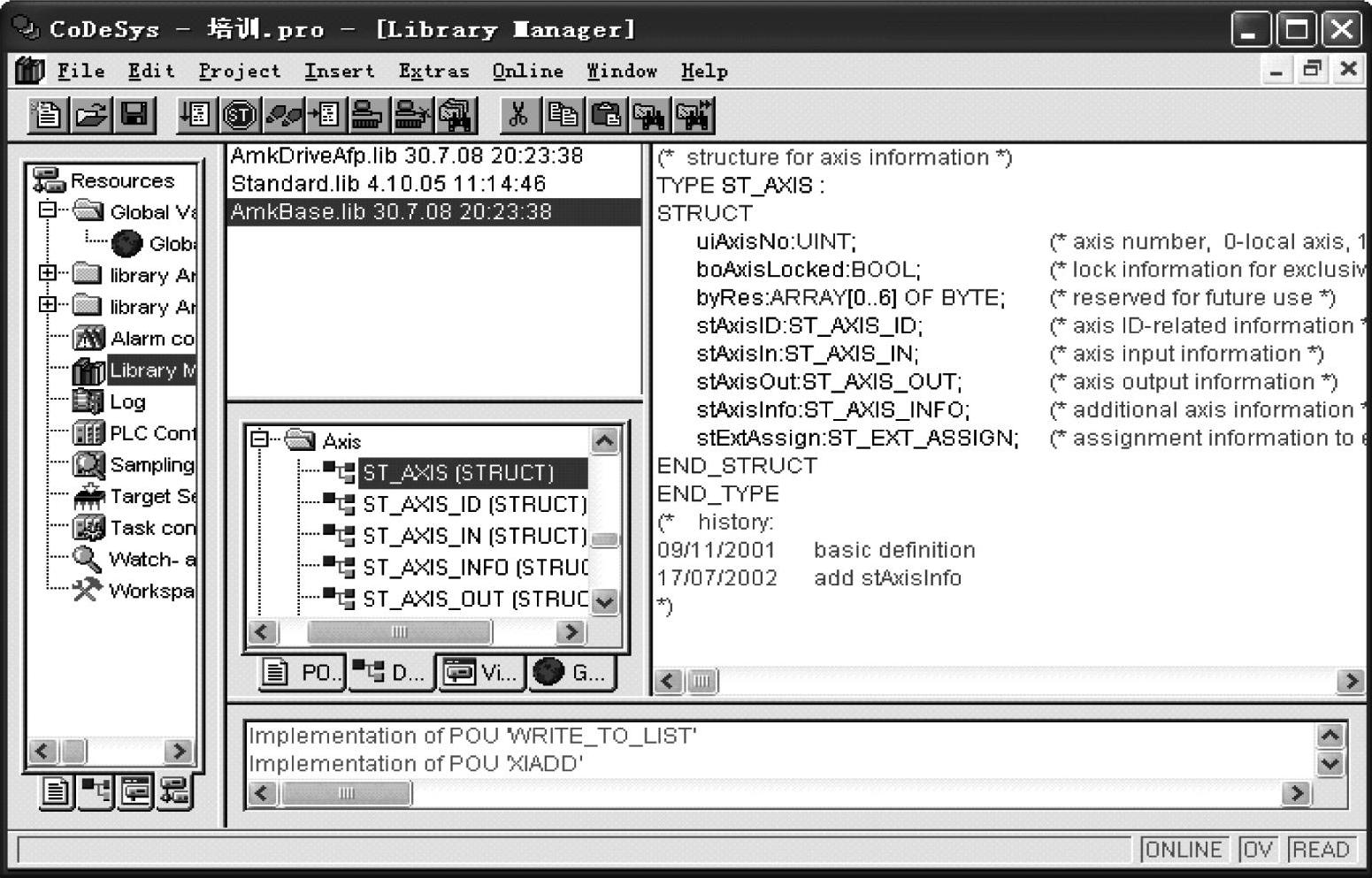Click message window scroll down arrow

pos(1330,763)
